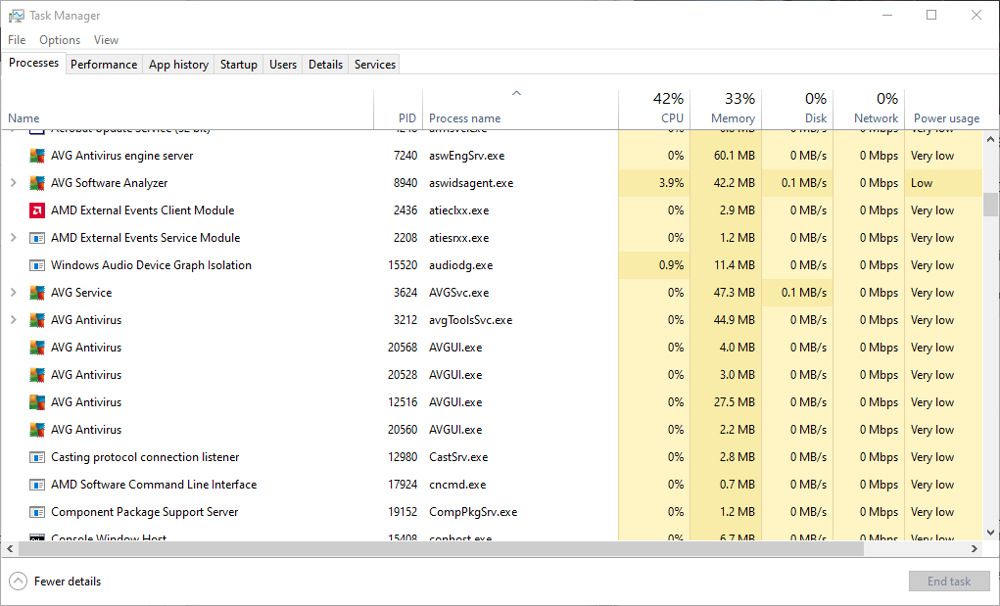This screenshot has height=606, width=1000.
Task: Click the vertical scrollbar thumb
Action: pos(990,204)
